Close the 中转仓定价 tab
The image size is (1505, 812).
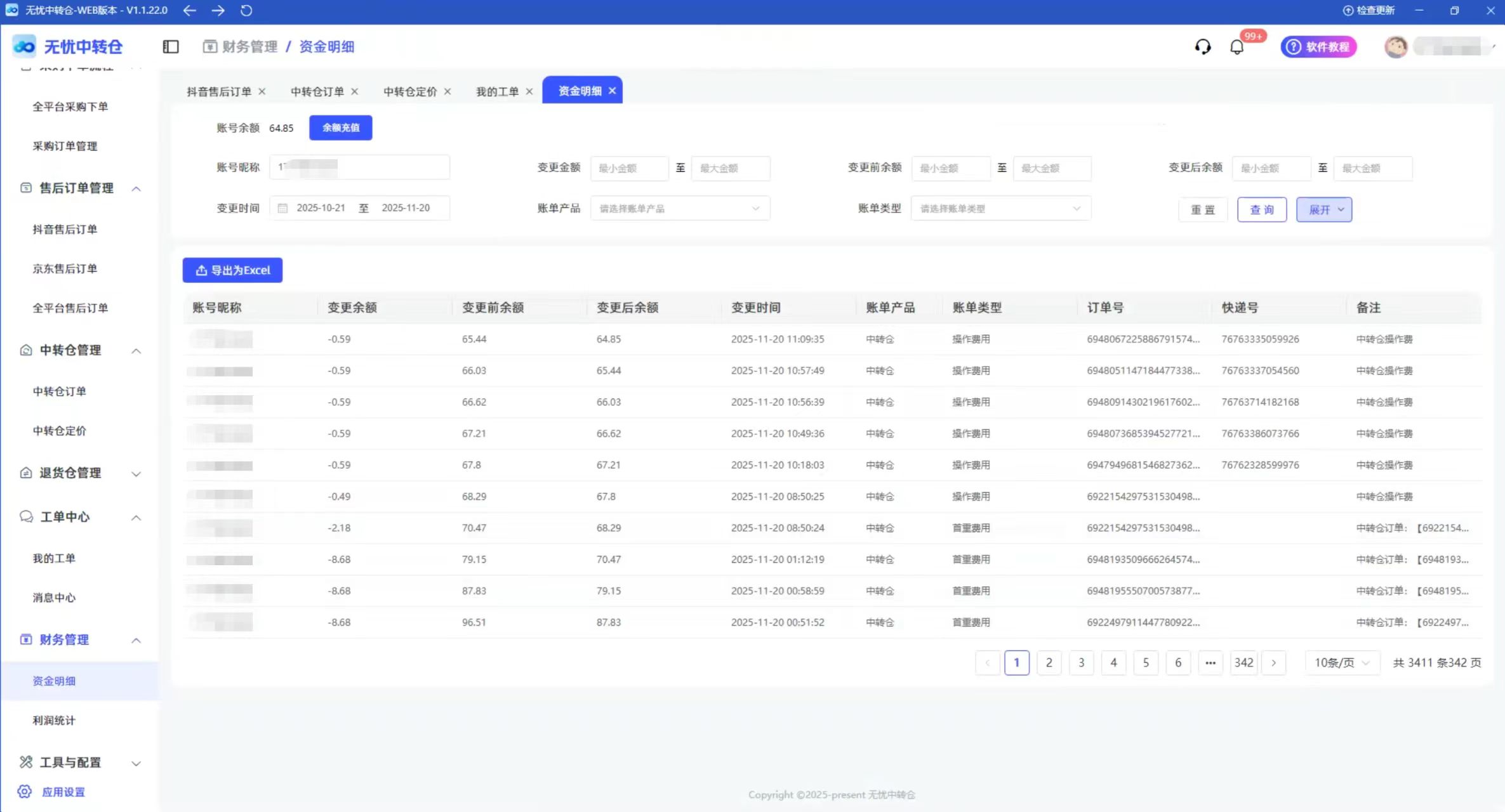coord(448,91)
